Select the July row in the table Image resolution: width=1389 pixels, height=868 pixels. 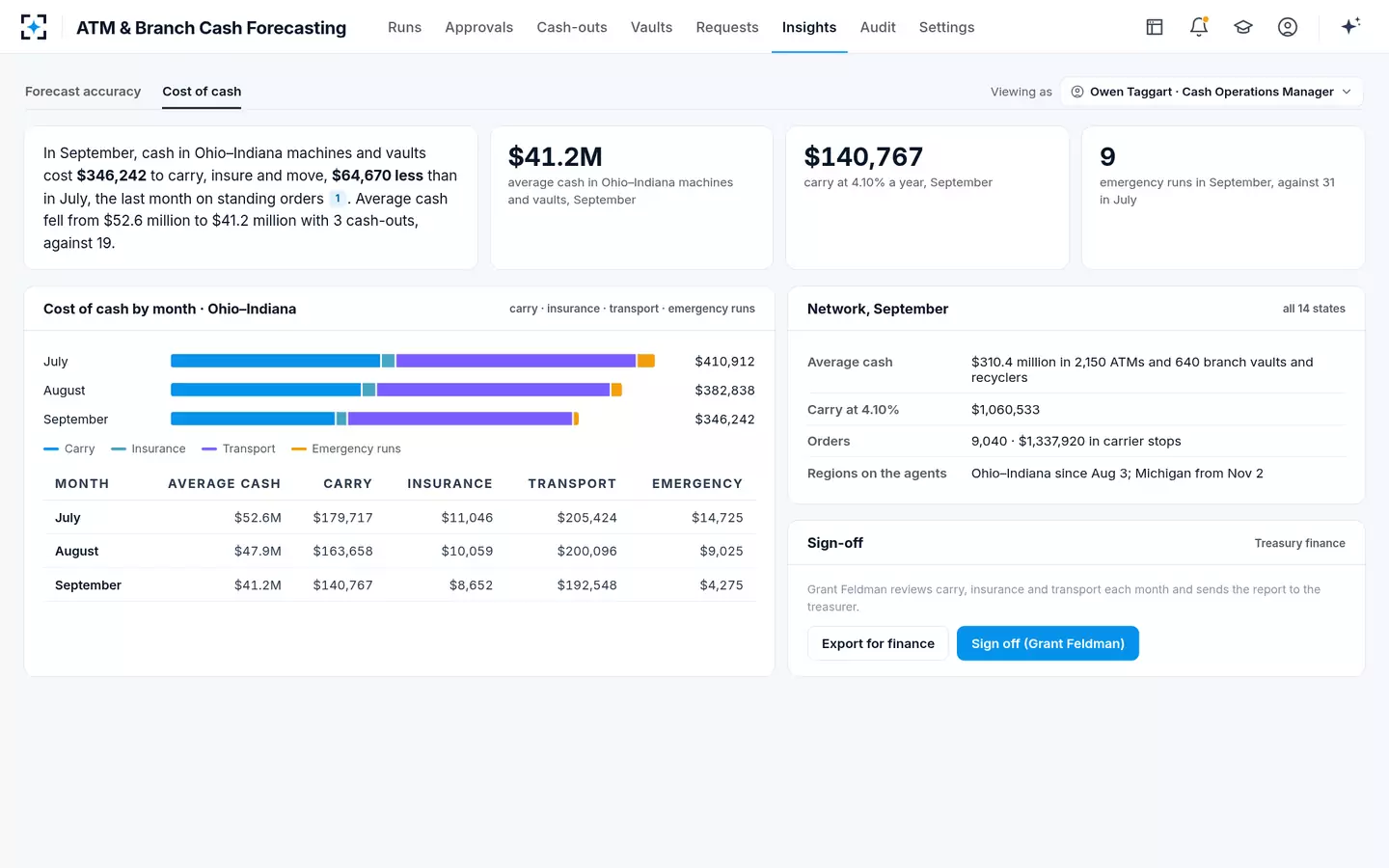400,518
